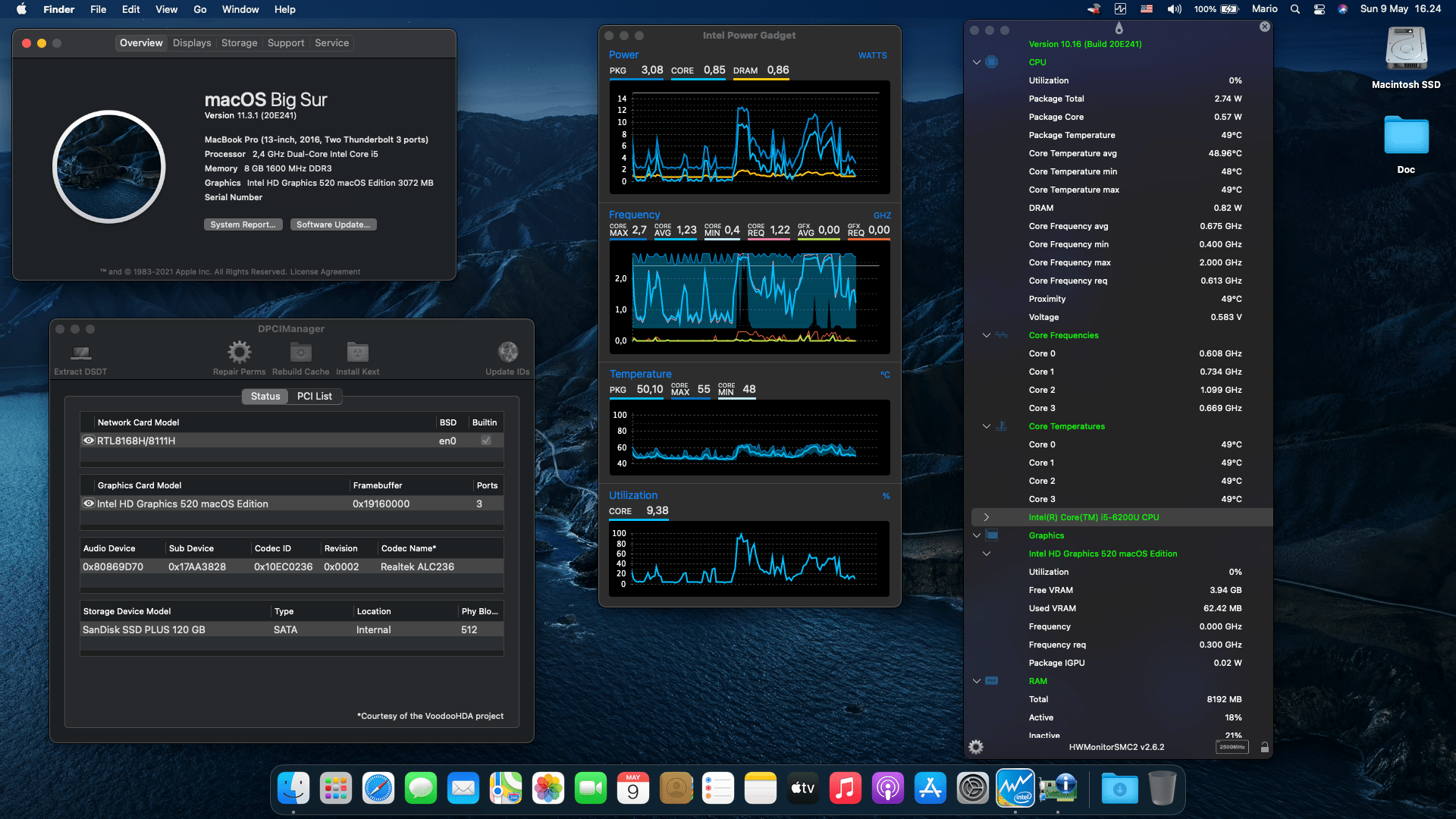Open System Preferences from the Dock
This screenshot has height=819, width=1456.
pos(973,789)
